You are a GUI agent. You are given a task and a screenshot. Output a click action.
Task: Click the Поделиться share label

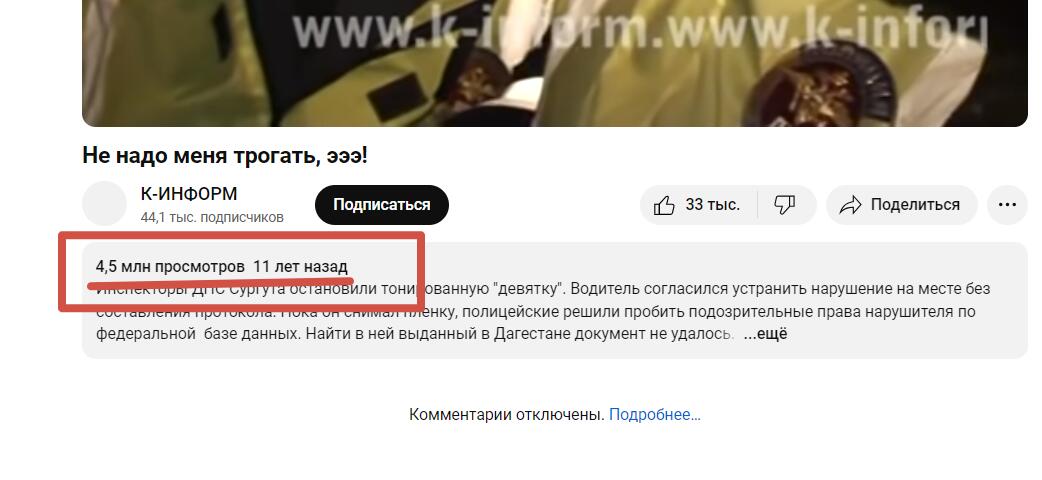[915, 205]
